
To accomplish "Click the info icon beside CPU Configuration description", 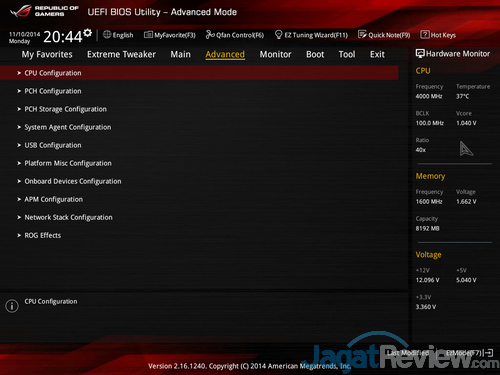I will pyautogui.click(x=12, y=306).
